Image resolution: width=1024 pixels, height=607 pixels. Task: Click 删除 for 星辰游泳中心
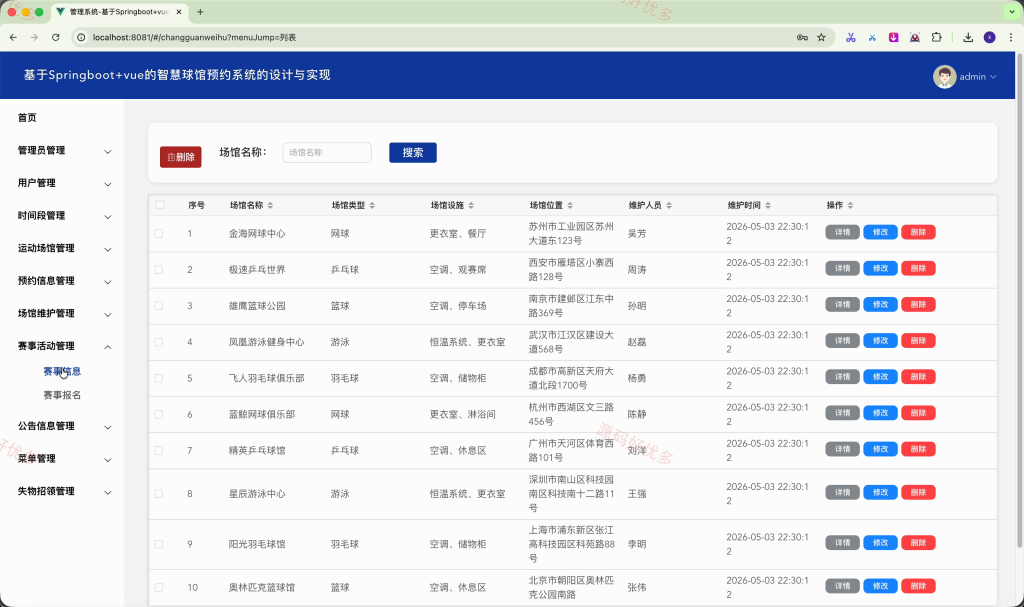click(x=918, y=493)
